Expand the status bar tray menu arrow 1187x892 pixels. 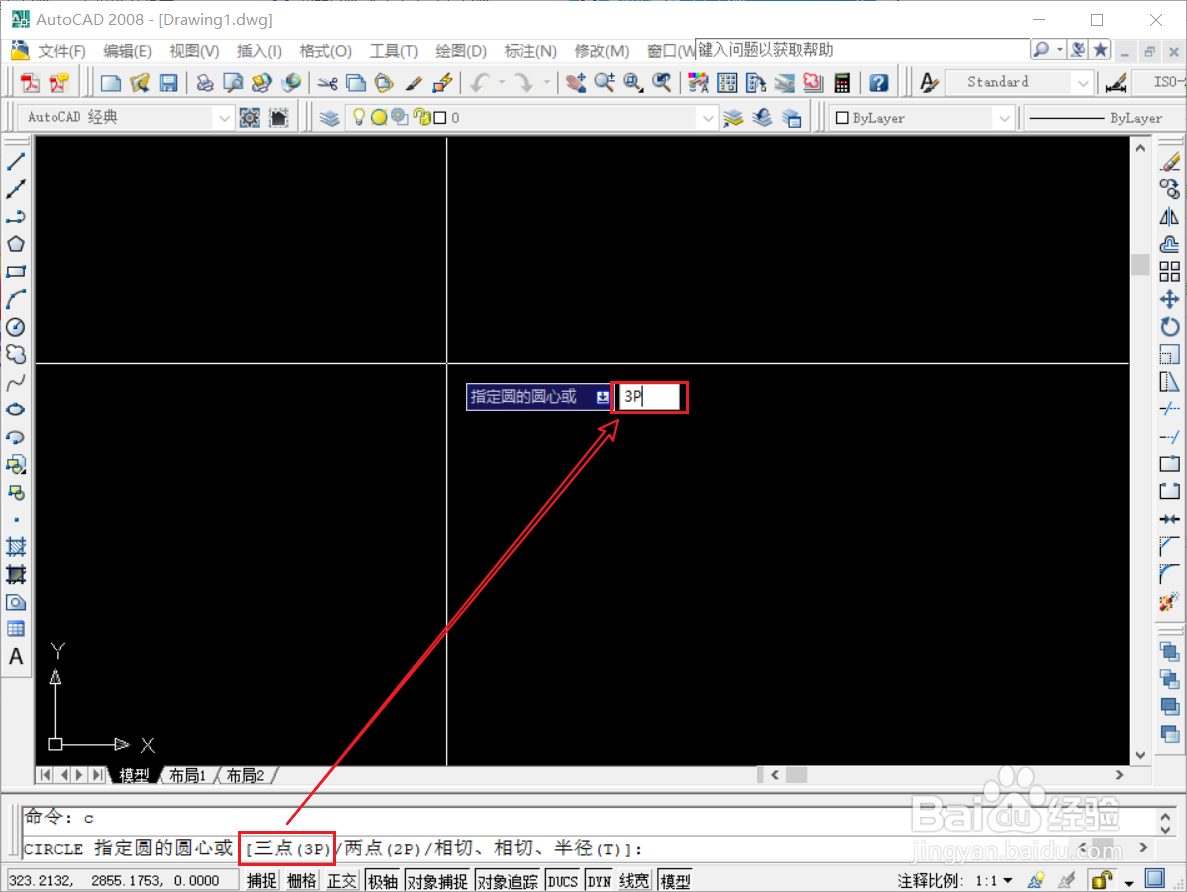[x=1129, y=882]
